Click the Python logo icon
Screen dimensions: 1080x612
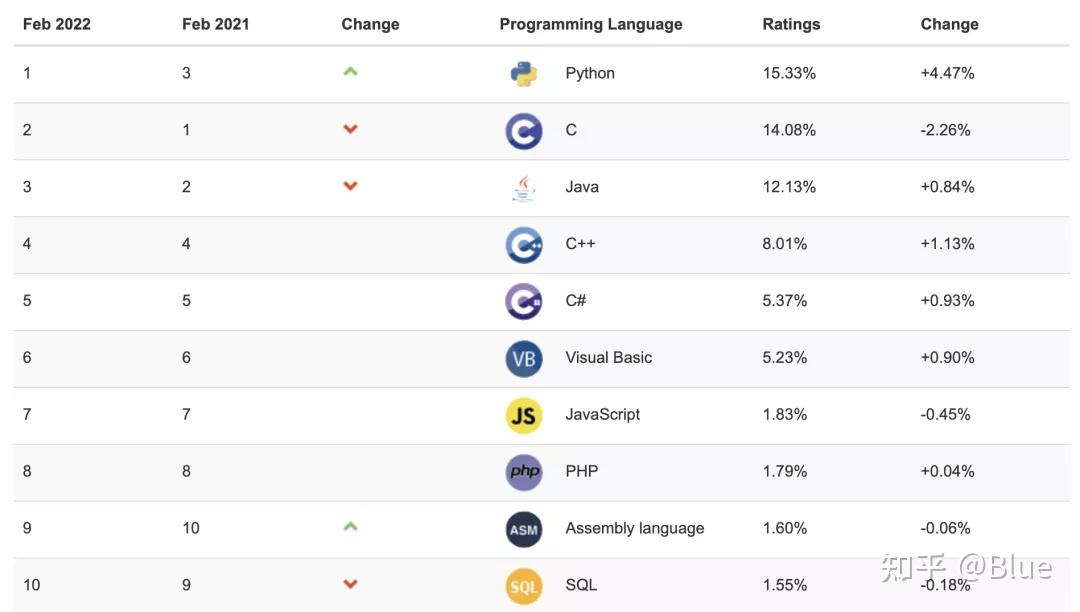[x=523, y=74]
